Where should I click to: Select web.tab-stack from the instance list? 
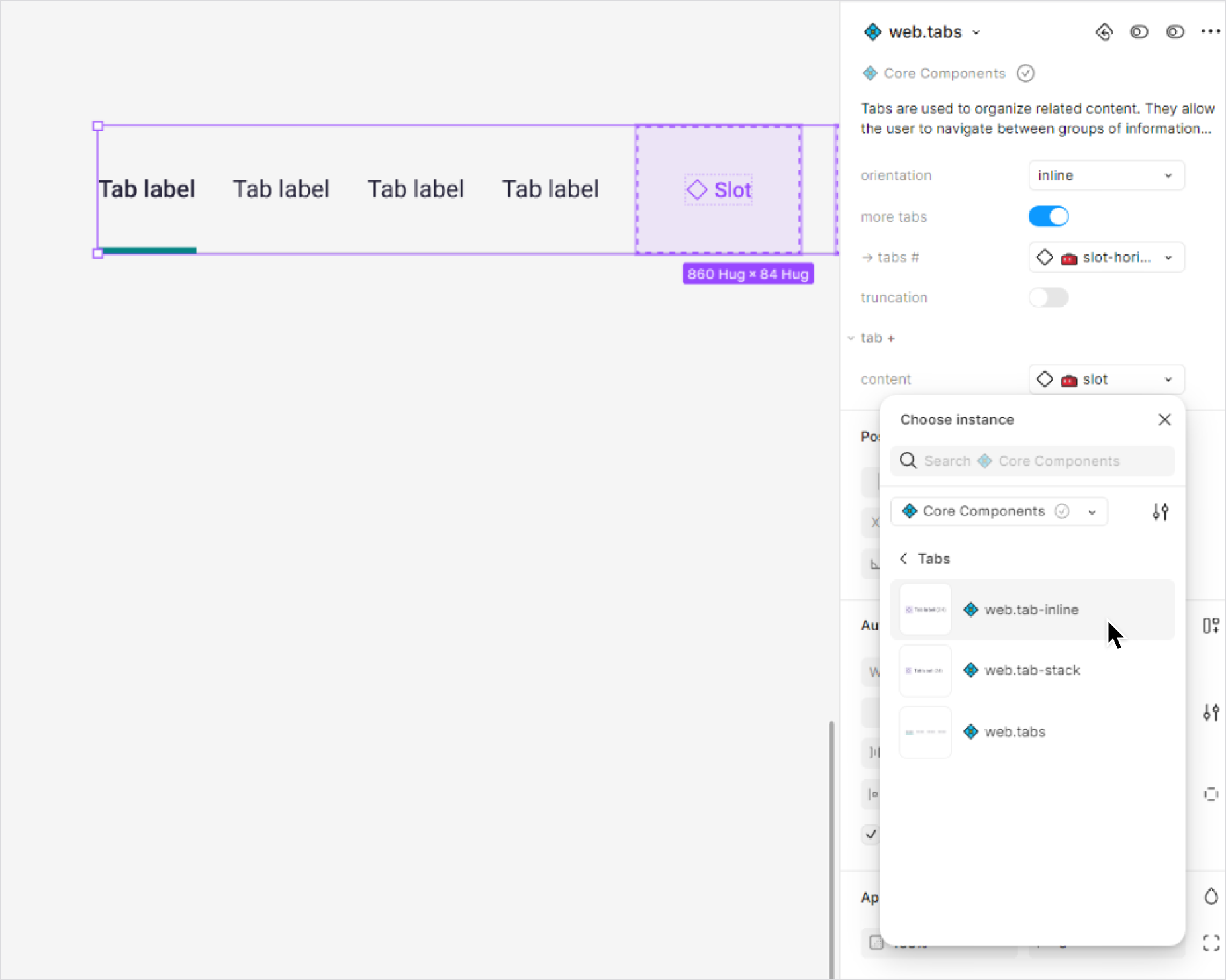1032,671
